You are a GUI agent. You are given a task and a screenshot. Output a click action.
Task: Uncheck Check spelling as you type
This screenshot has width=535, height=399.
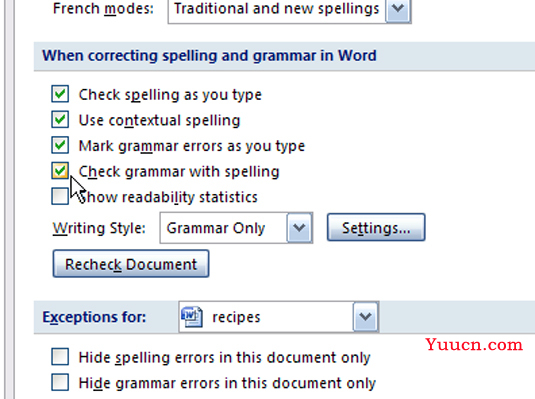pyautogui.click(x=60, y=94)
